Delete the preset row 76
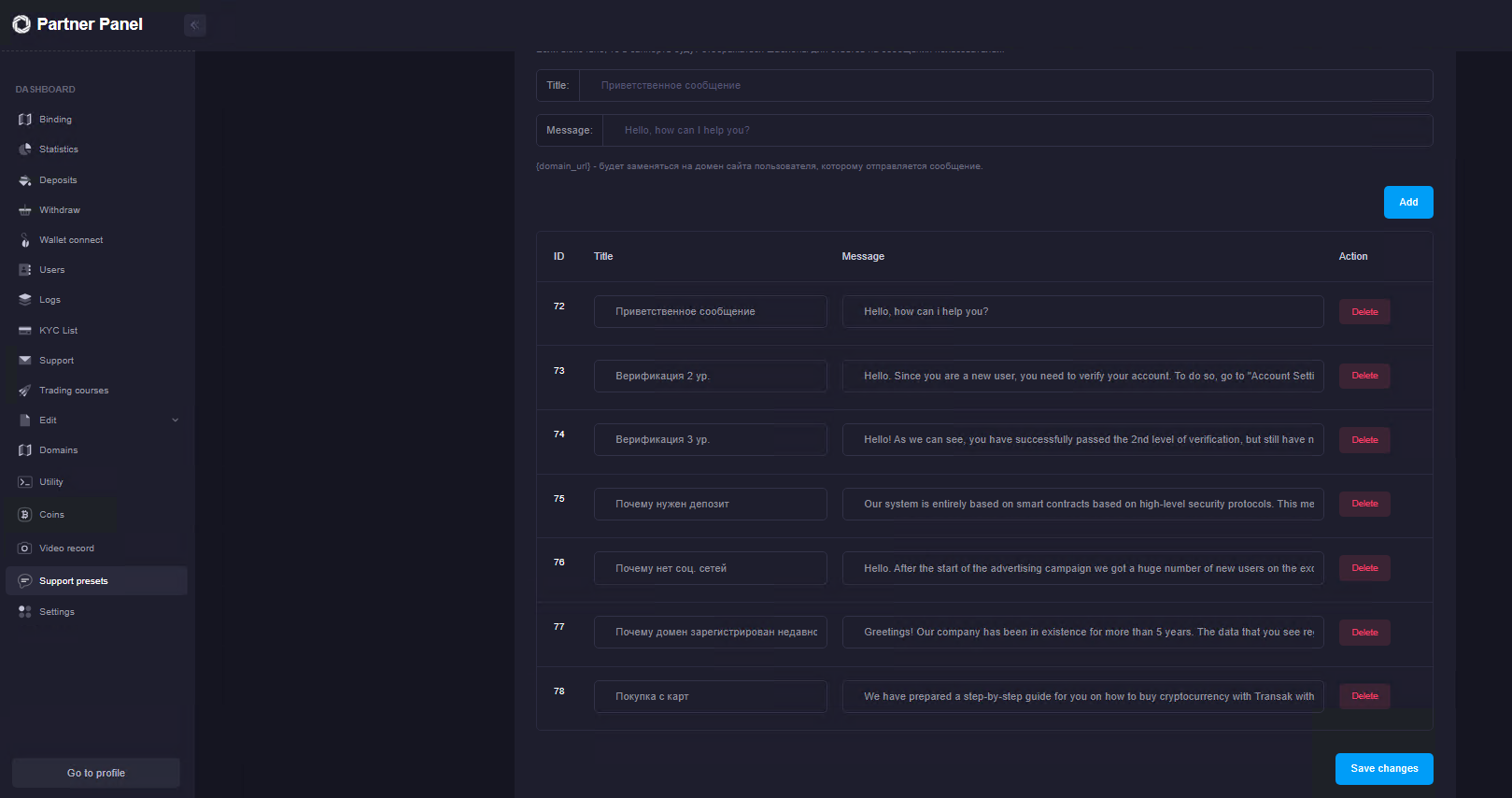Image resolution: width=1512 pixels, height=798 pixels. 1364,568
